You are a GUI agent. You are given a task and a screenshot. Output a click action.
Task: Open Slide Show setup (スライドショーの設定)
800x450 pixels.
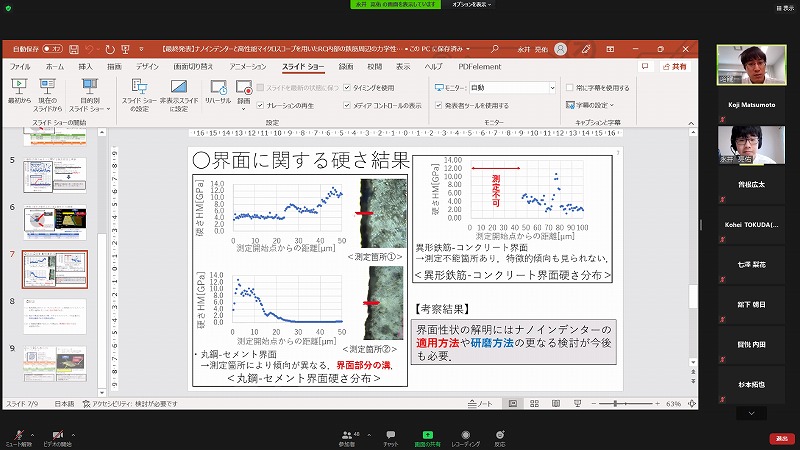pyautogui.click(x=139, y=95)
